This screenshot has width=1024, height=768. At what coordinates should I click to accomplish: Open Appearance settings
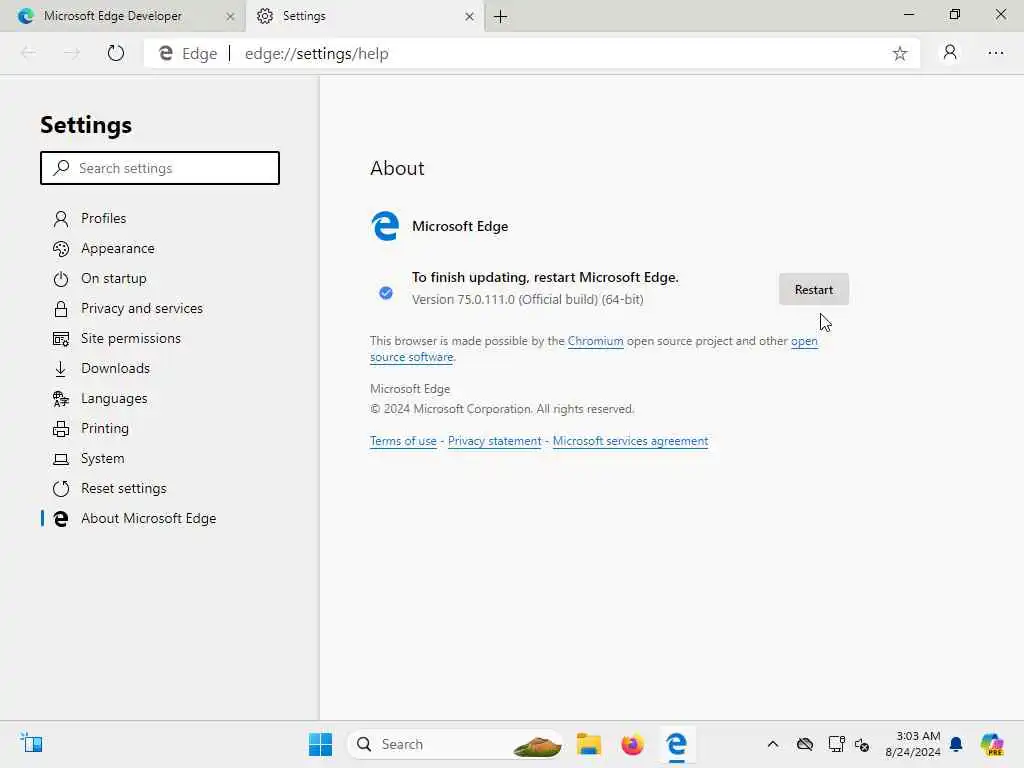(118, 248)
